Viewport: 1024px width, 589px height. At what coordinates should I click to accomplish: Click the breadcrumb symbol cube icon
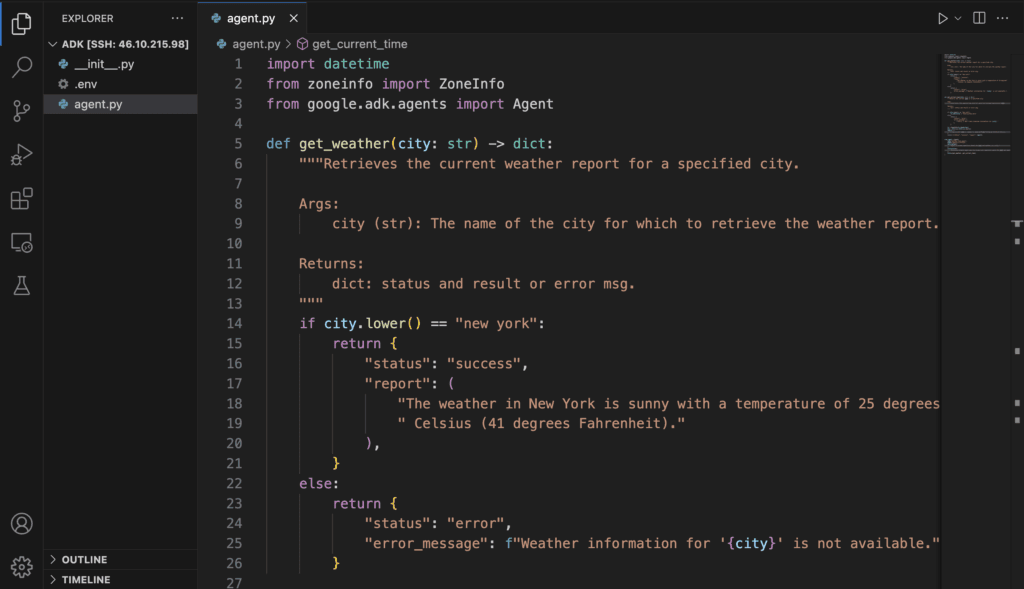click(302, 44)
